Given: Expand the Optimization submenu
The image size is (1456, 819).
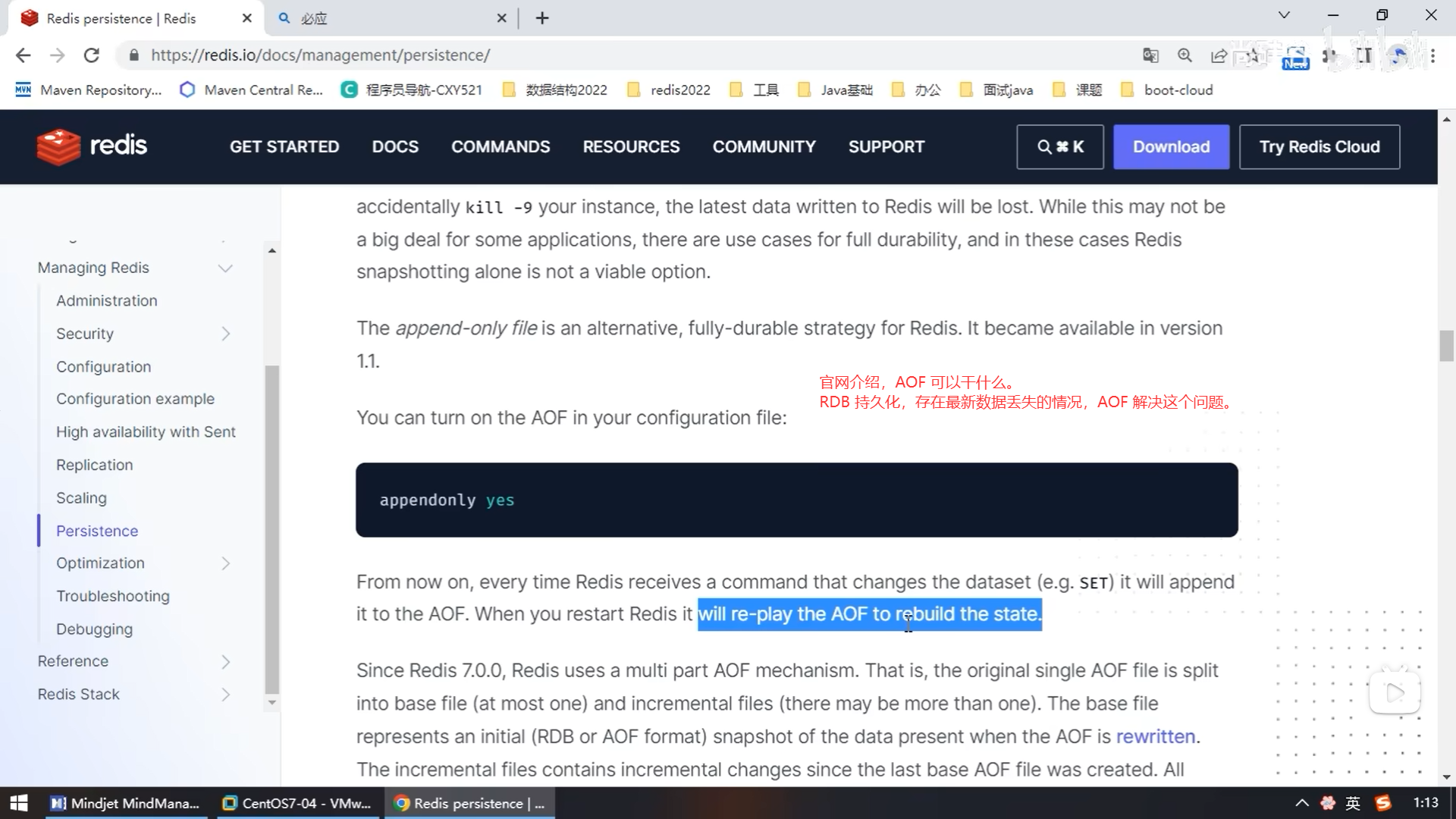Looking at the screenshot, I should point(225,563).
